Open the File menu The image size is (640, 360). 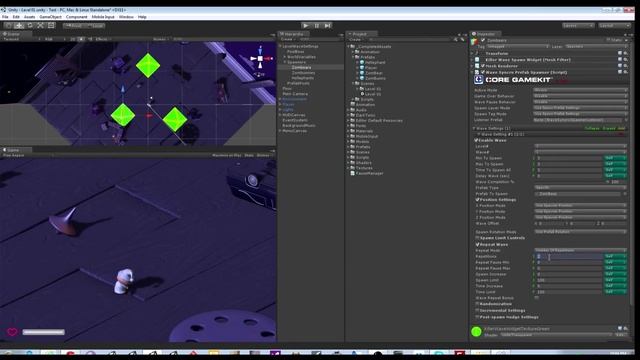pos(5,17)
